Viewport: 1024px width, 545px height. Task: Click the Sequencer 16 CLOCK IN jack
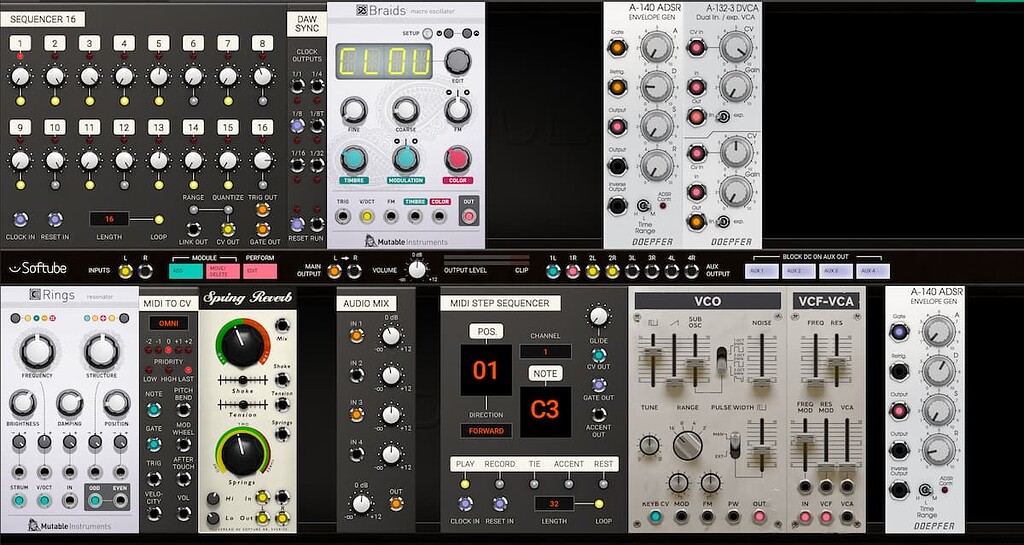[x=20, y=219]
